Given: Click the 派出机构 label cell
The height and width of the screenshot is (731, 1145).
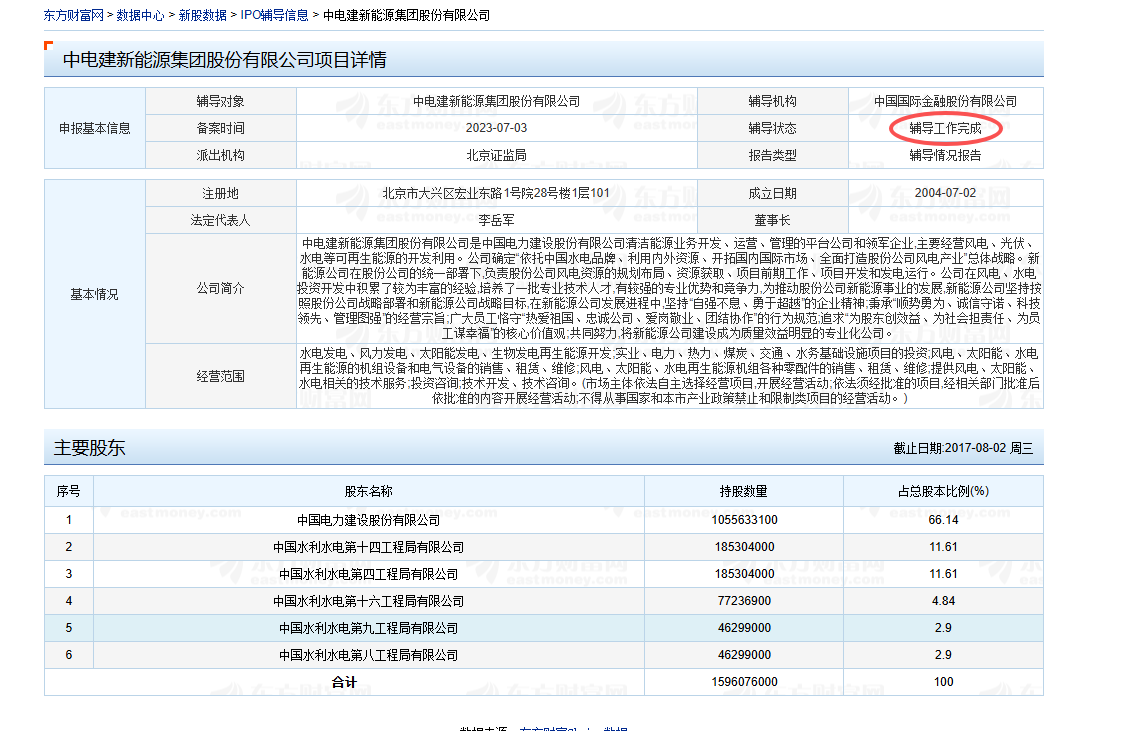Looking at the screenshot, I should (221, 155).
